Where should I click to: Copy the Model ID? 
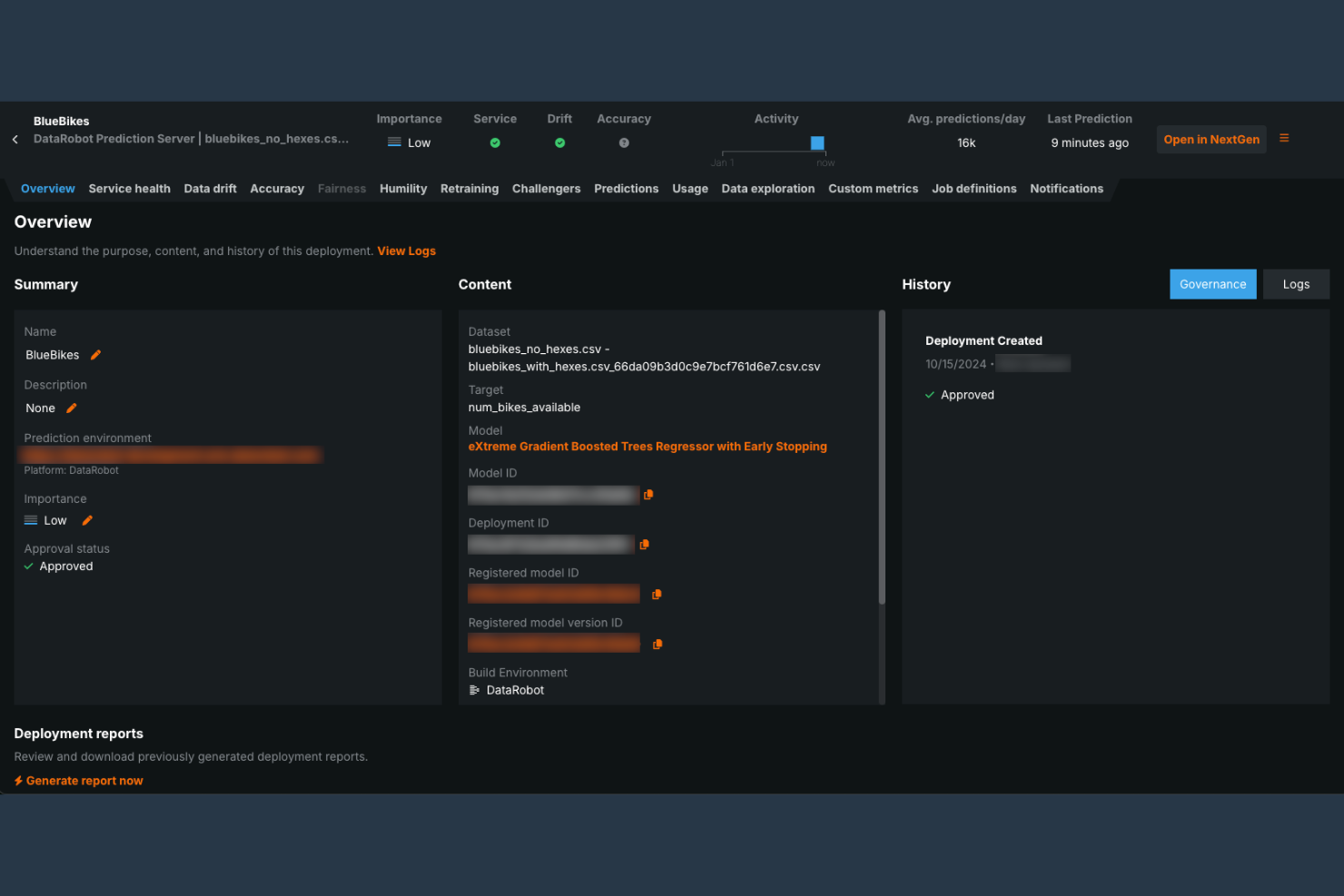[648, 495]
